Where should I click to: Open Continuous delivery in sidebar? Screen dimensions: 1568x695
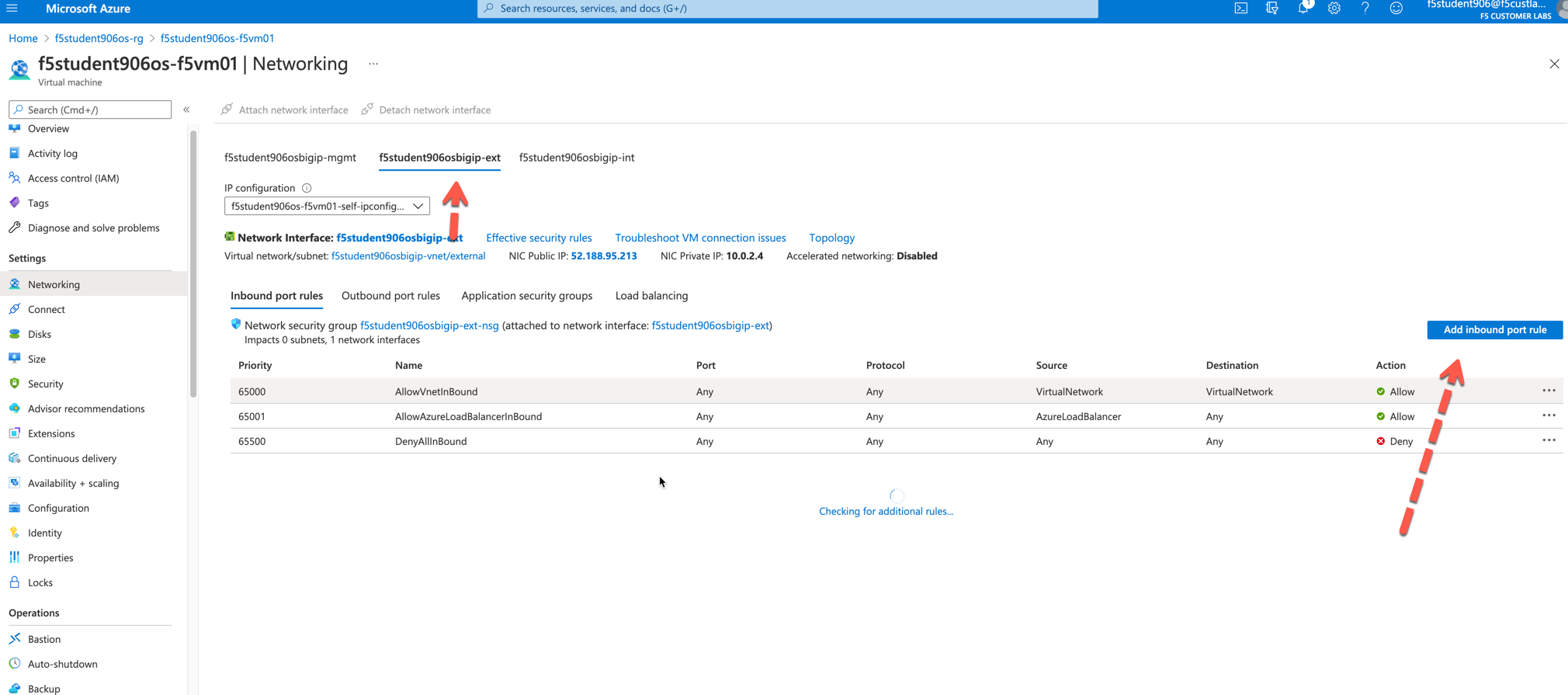[72, 458]
